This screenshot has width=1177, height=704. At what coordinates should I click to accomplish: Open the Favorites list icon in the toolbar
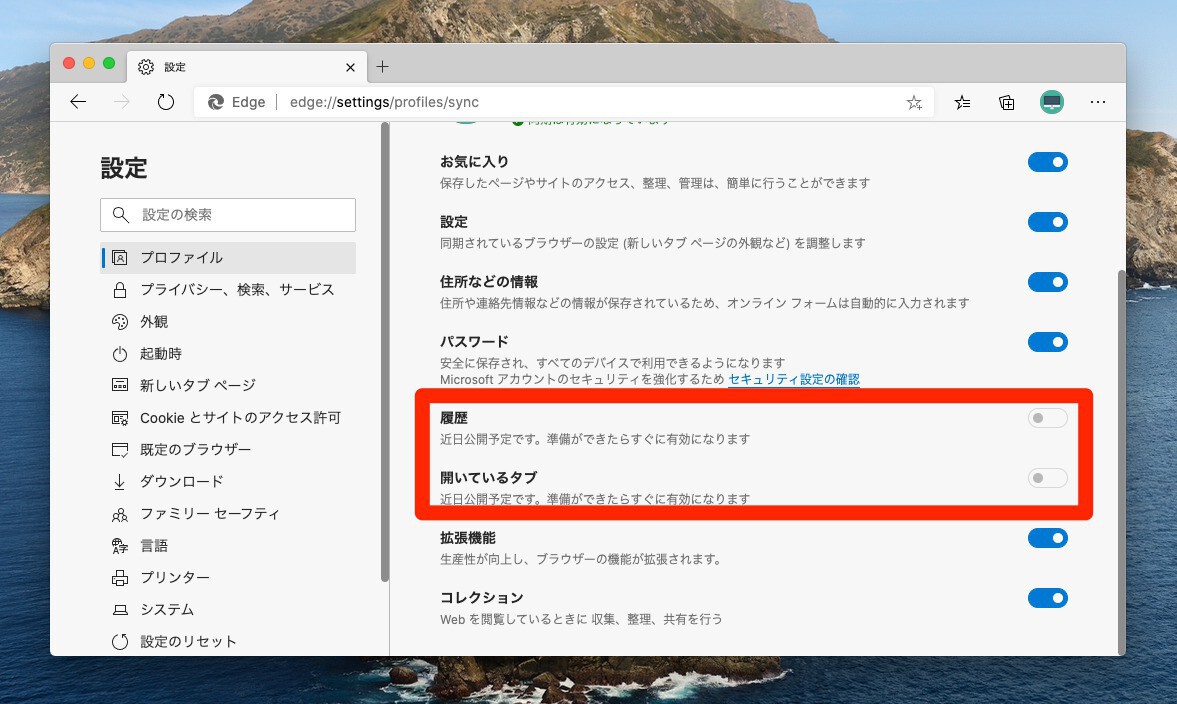(x=962, y=102)
